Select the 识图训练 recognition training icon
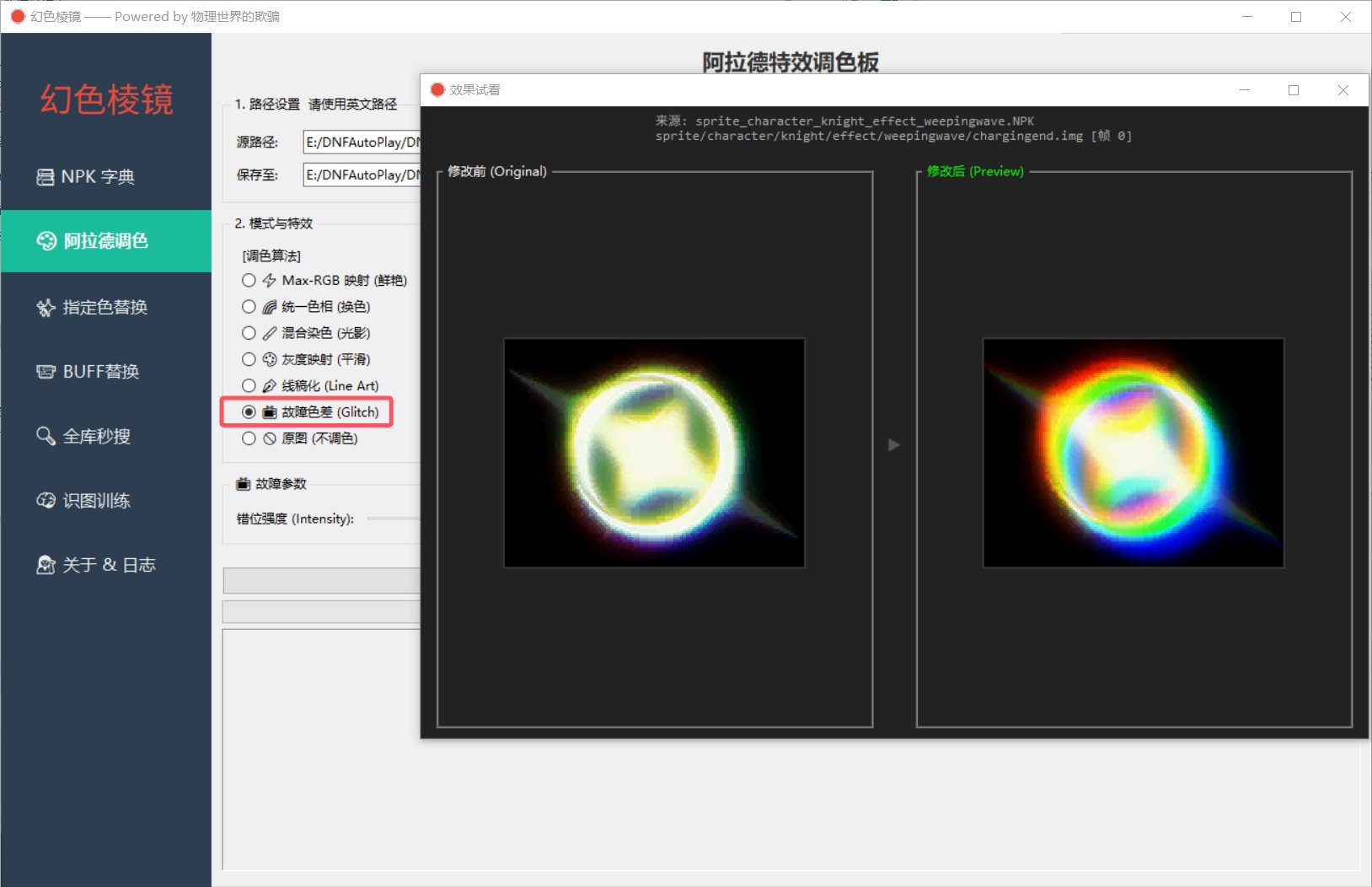1372x887 pixels. (46, 500)
